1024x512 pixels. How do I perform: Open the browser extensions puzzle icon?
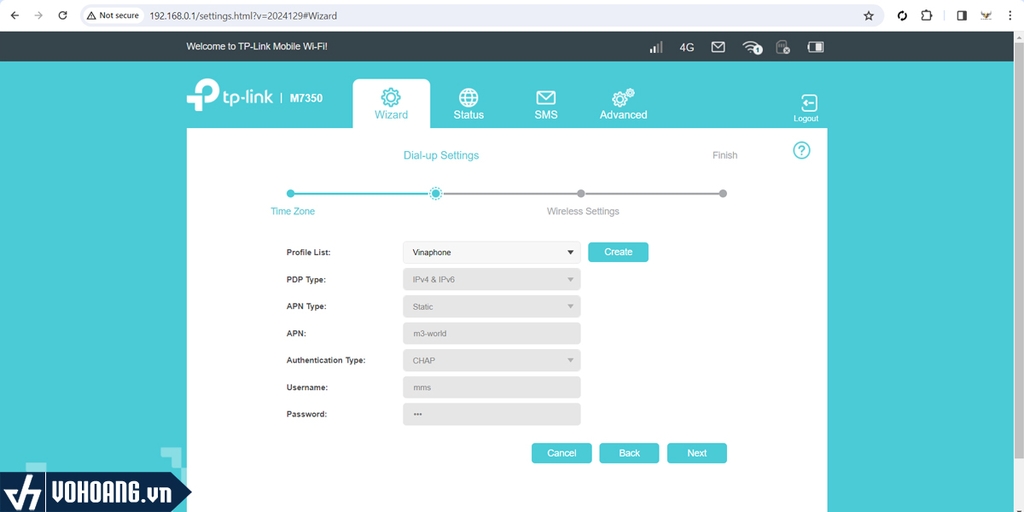click(927, 16)
